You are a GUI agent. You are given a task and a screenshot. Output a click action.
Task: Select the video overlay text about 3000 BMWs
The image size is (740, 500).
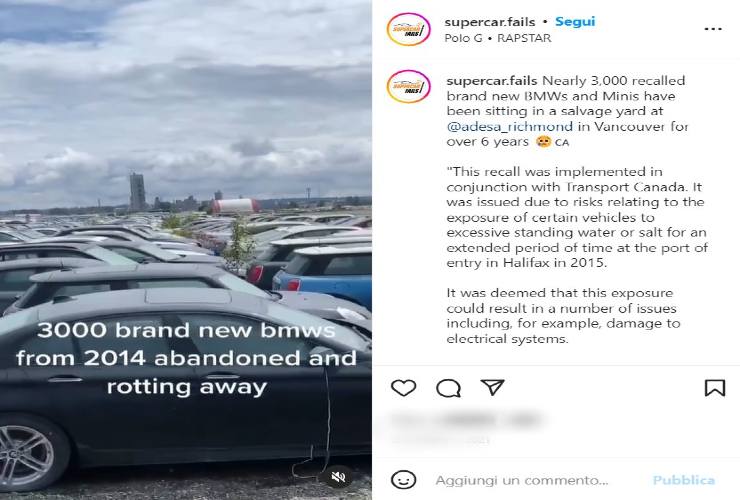coord(186,358)
